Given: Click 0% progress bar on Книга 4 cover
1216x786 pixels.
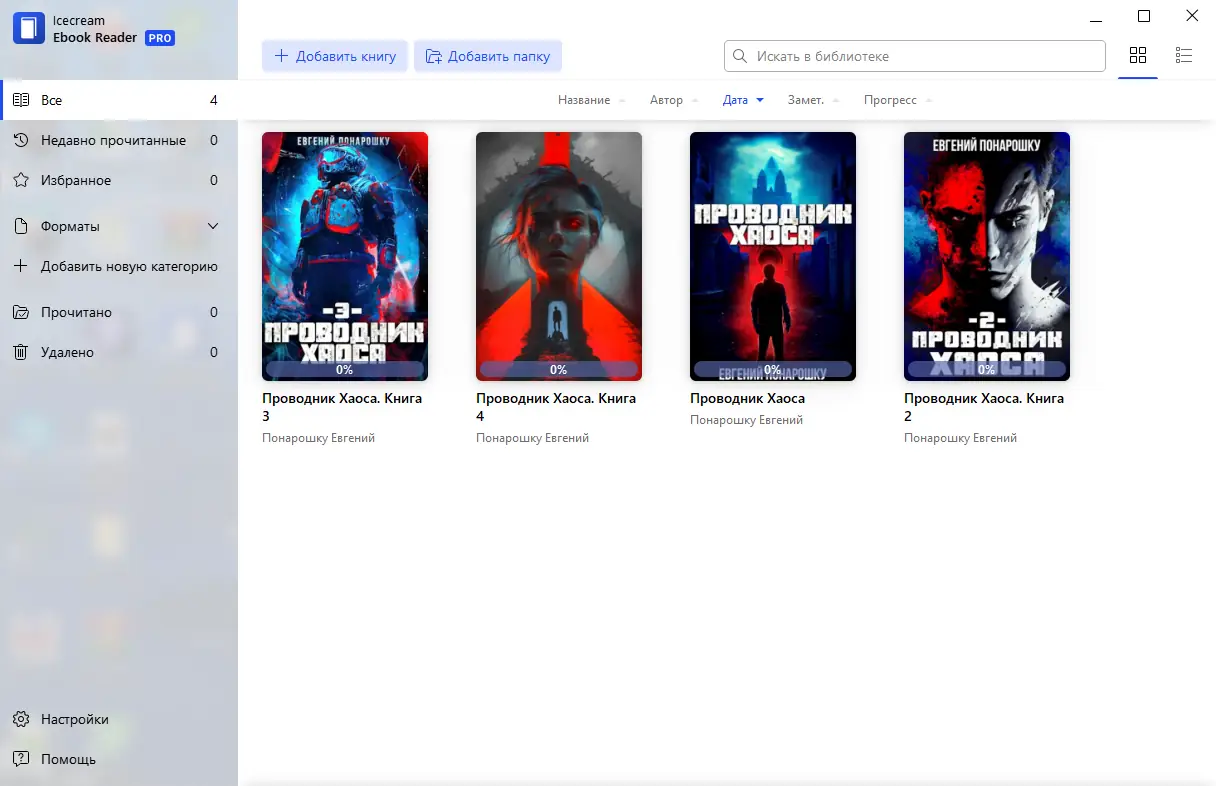Looking at the screenshot, I should click(559, 369).
